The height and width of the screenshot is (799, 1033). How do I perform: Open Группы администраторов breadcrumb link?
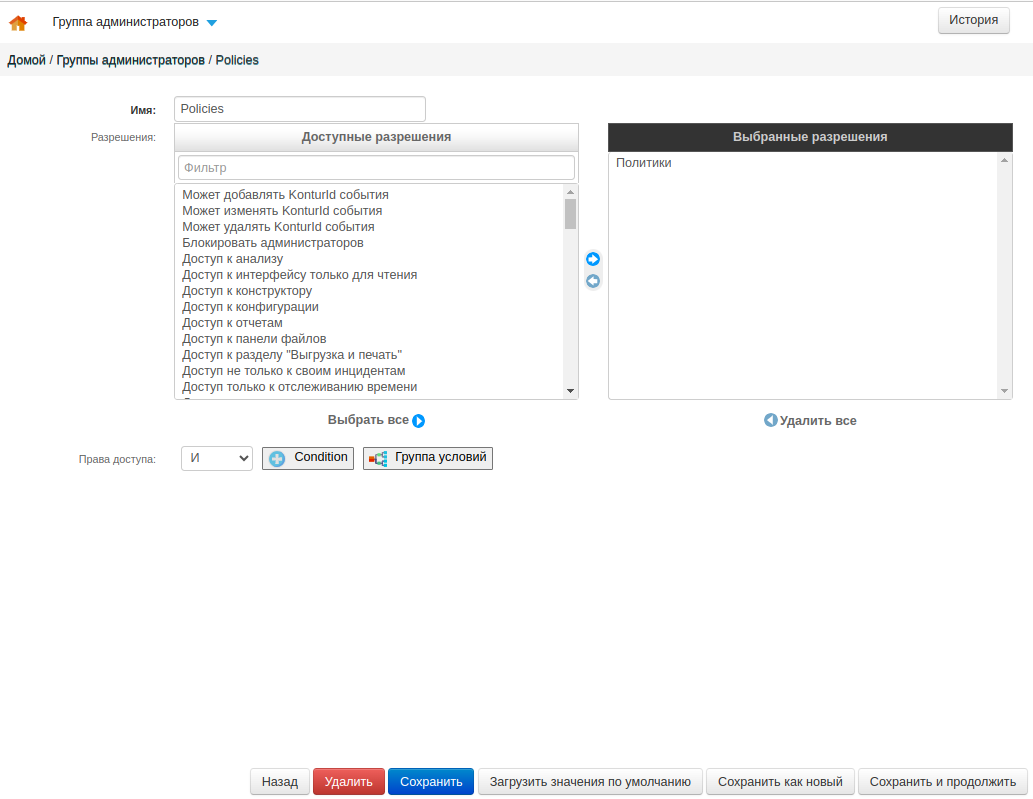tap(130, 60)
